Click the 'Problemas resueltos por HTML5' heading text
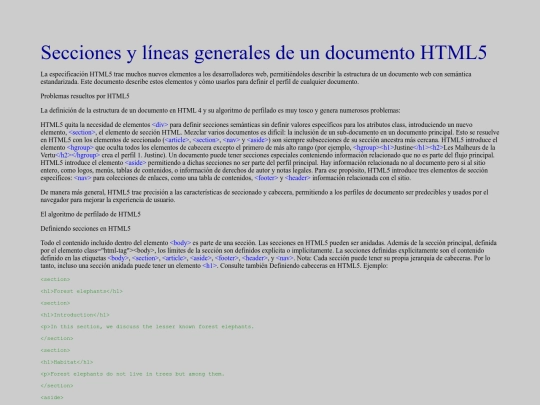 tap(85, 96)
